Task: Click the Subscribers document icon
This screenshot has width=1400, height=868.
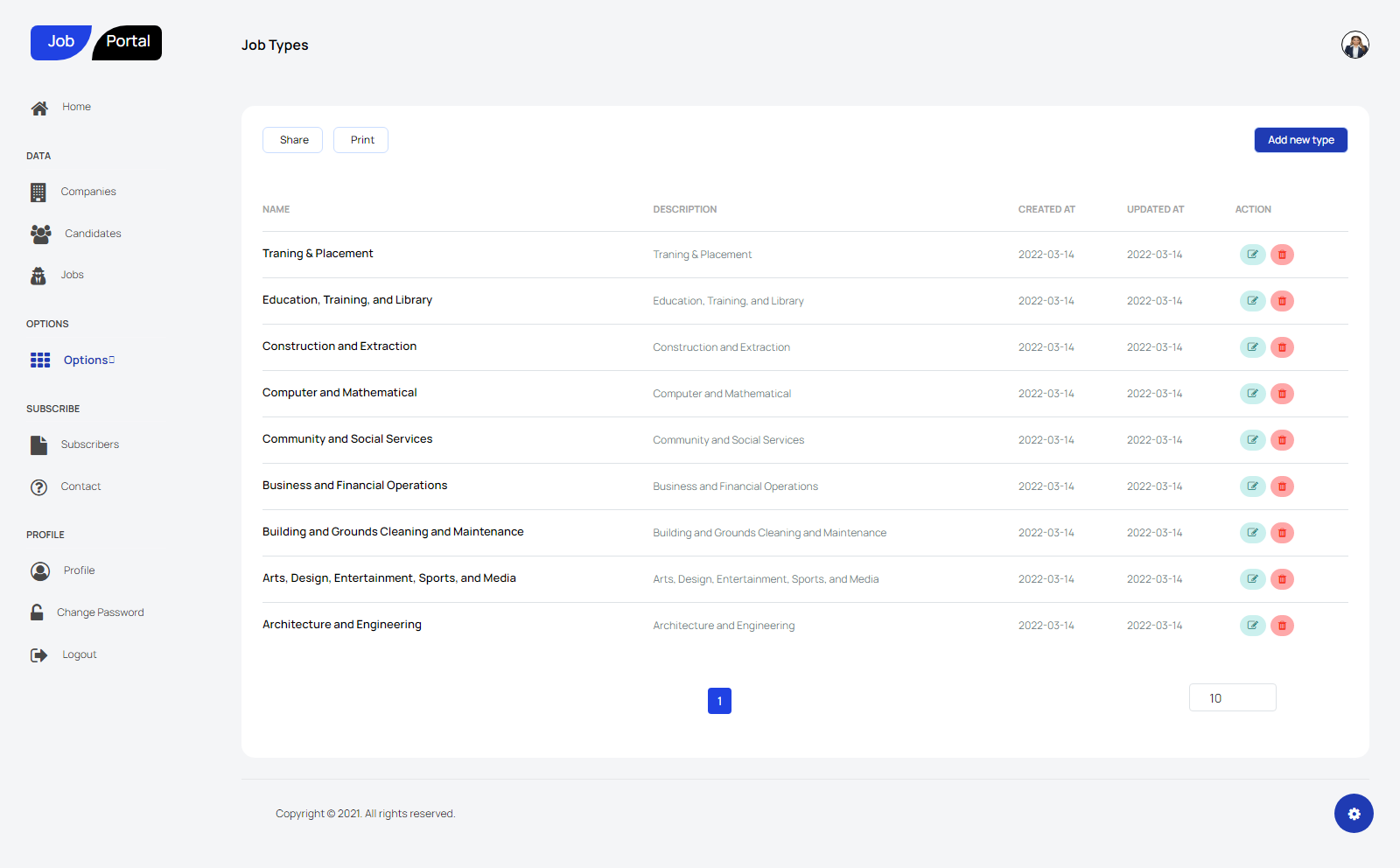Action: [38, 444]
